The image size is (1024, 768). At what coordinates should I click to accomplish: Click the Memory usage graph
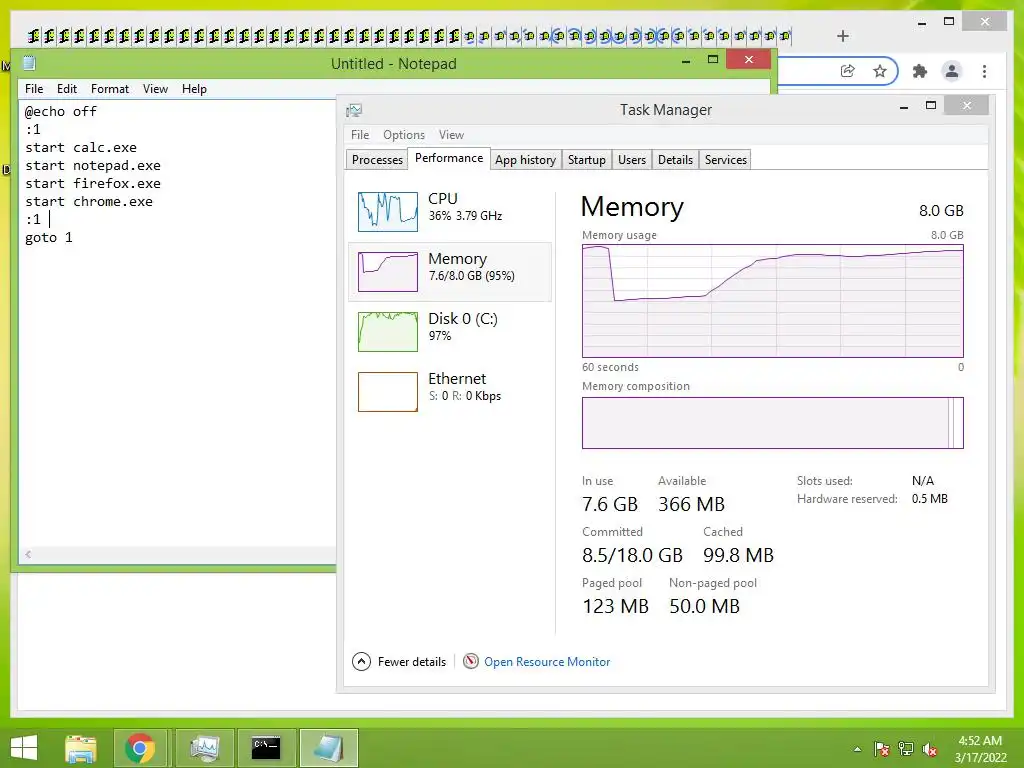click(773, 301)
